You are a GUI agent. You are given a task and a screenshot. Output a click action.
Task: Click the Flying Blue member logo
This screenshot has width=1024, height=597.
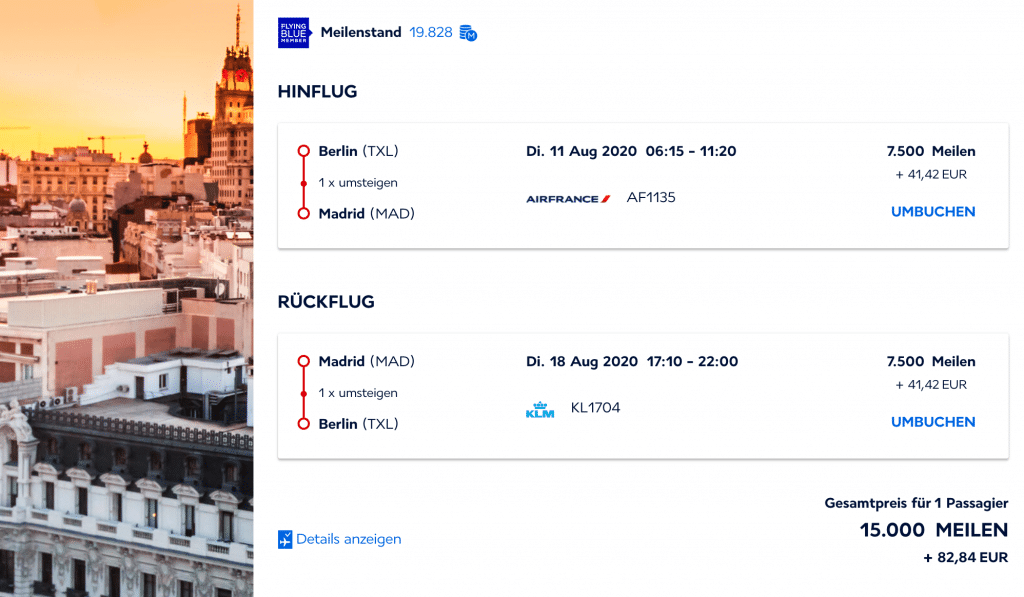[x=294, y=33]
